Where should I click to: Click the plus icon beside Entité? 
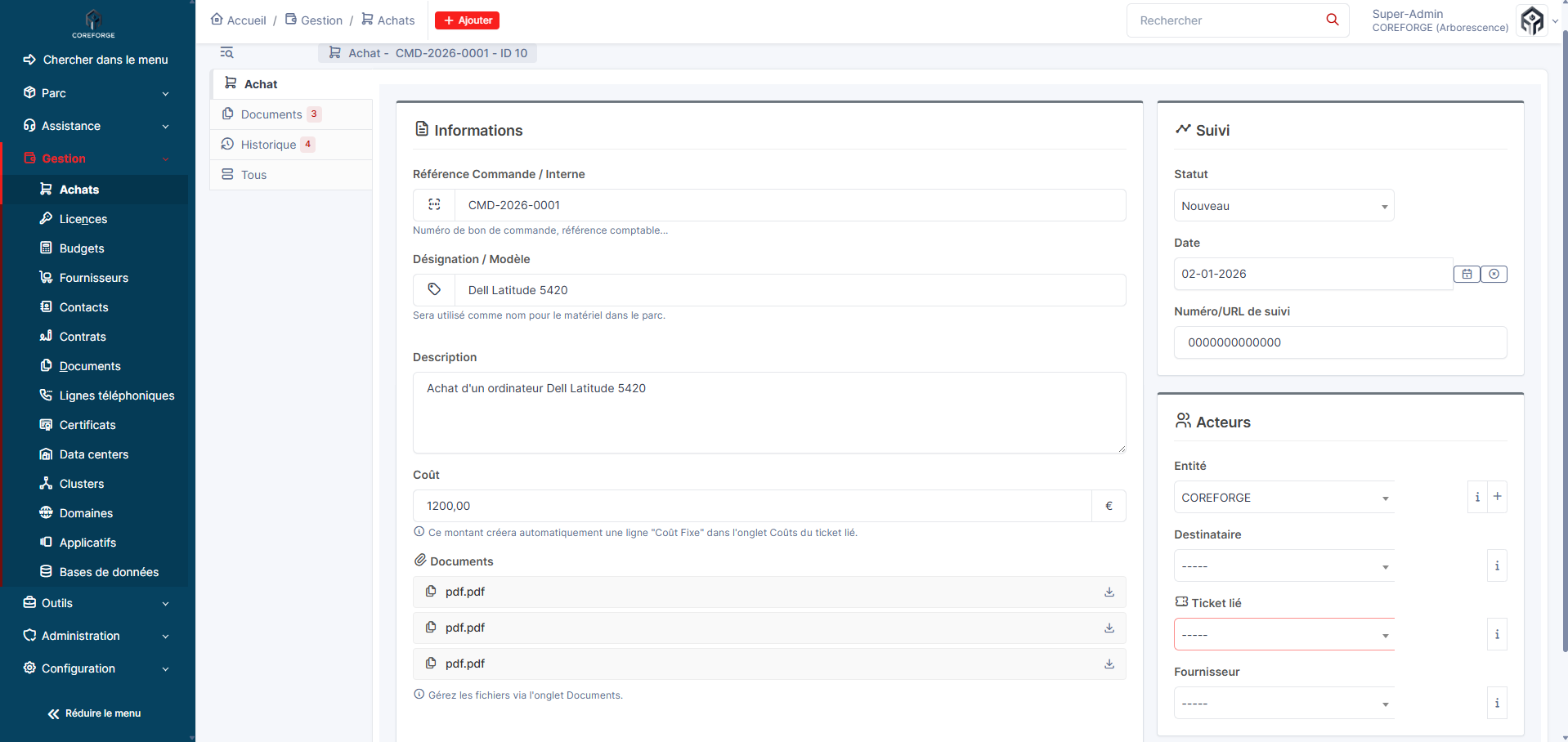point(1497,497)
